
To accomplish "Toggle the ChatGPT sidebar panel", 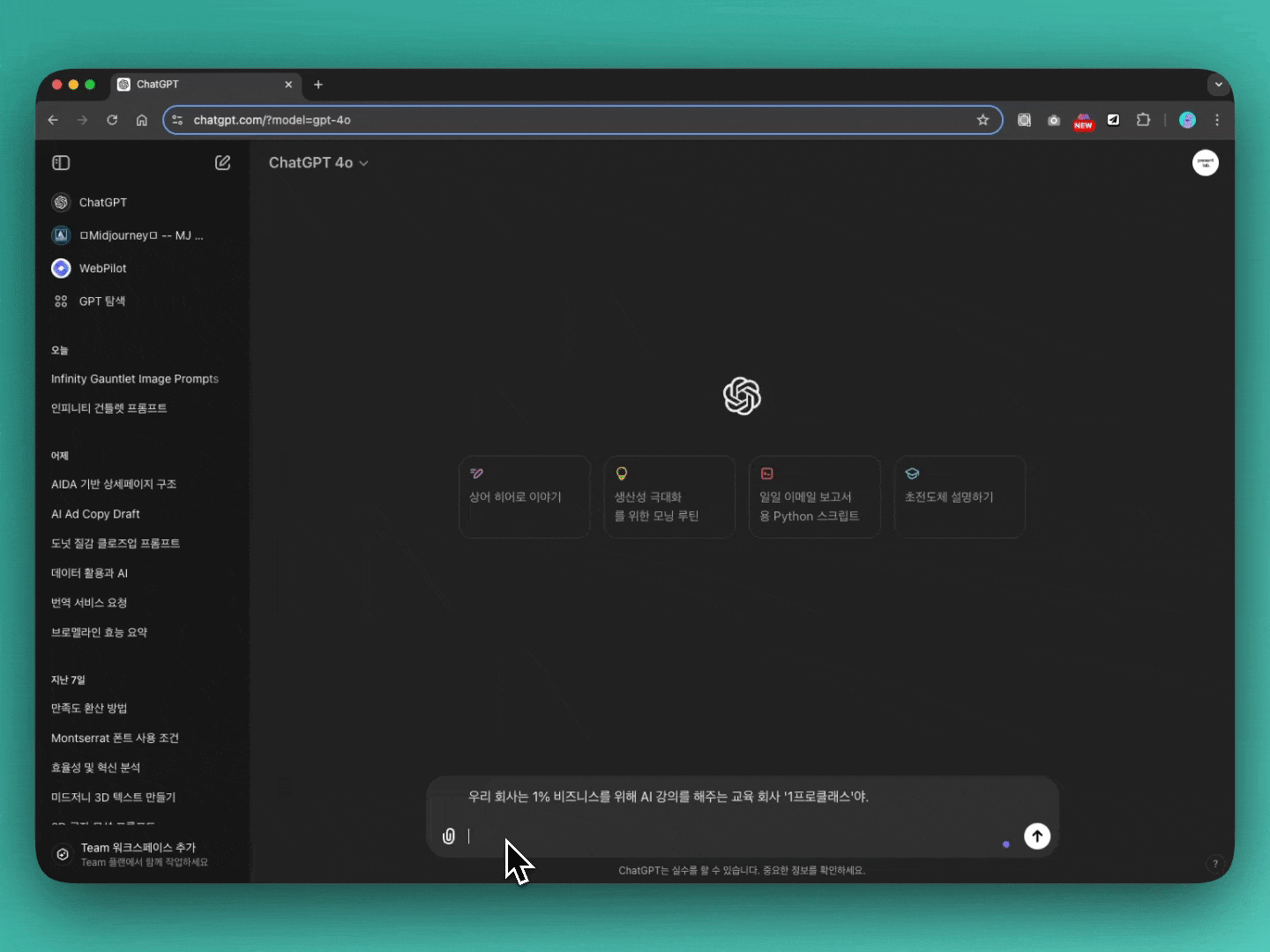I will [x=61, y=163].
